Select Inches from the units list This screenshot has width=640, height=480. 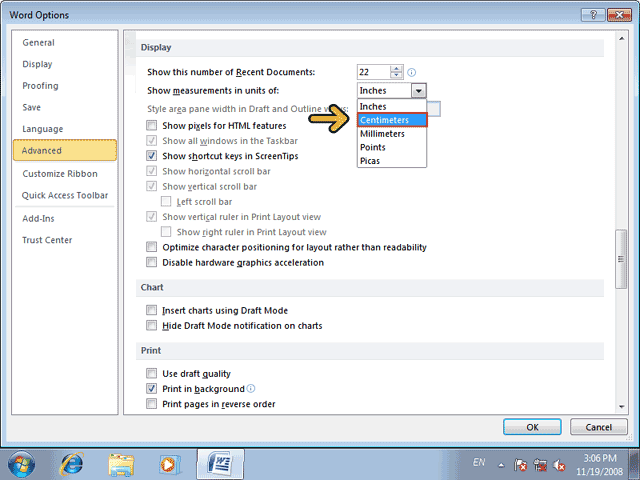point(392,107)
